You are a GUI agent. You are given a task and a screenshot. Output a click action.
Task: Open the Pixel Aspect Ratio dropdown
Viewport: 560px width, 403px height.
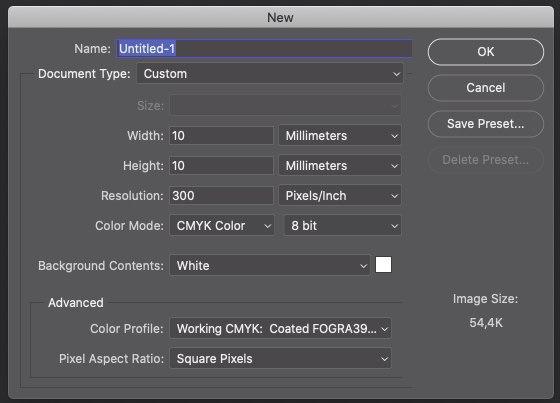280,358
